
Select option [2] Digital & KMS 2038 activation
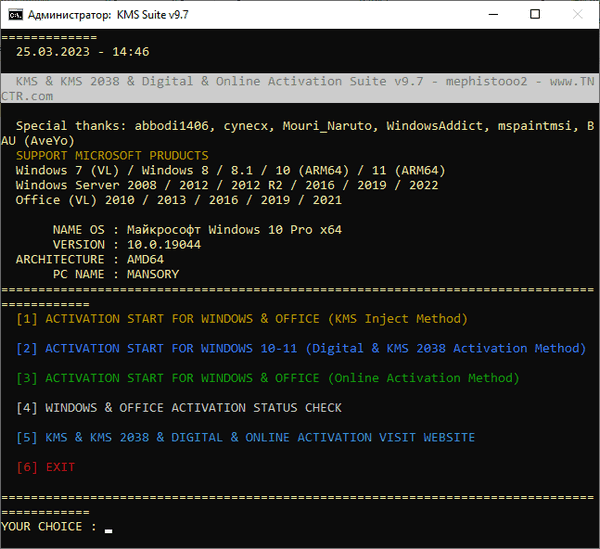(300, 348)
